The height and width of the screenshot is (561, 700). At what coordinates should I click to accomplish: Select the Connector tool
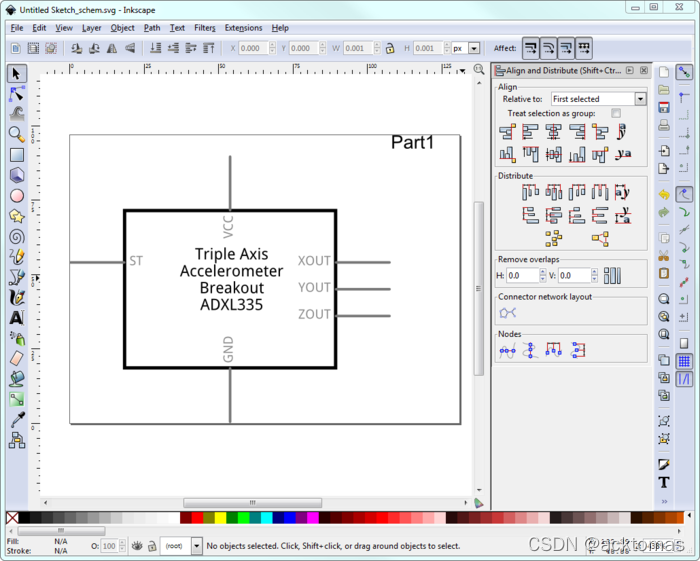pos(17,440)
